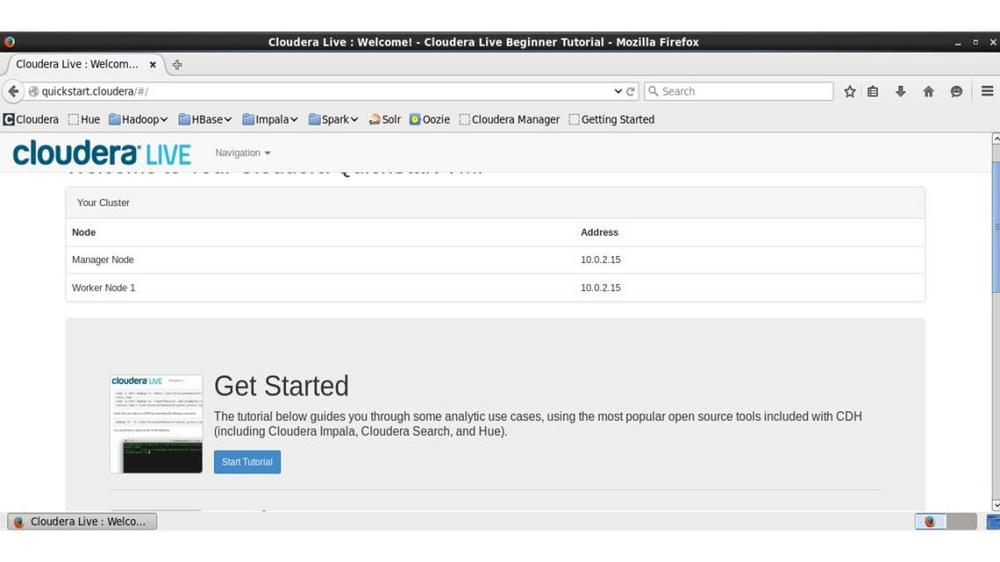Screen dimensions: 1000x562
Task: Click the page vertical scrollbar thumb
Action: coord(996,228)
